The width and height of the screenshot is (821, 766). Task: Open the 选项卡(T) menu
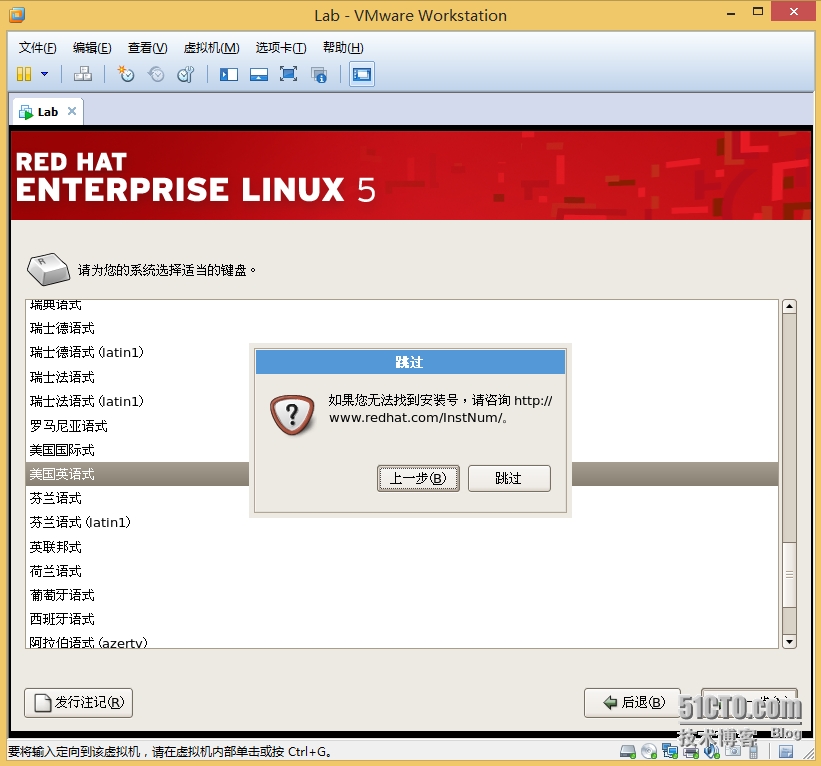click(281, 48)
